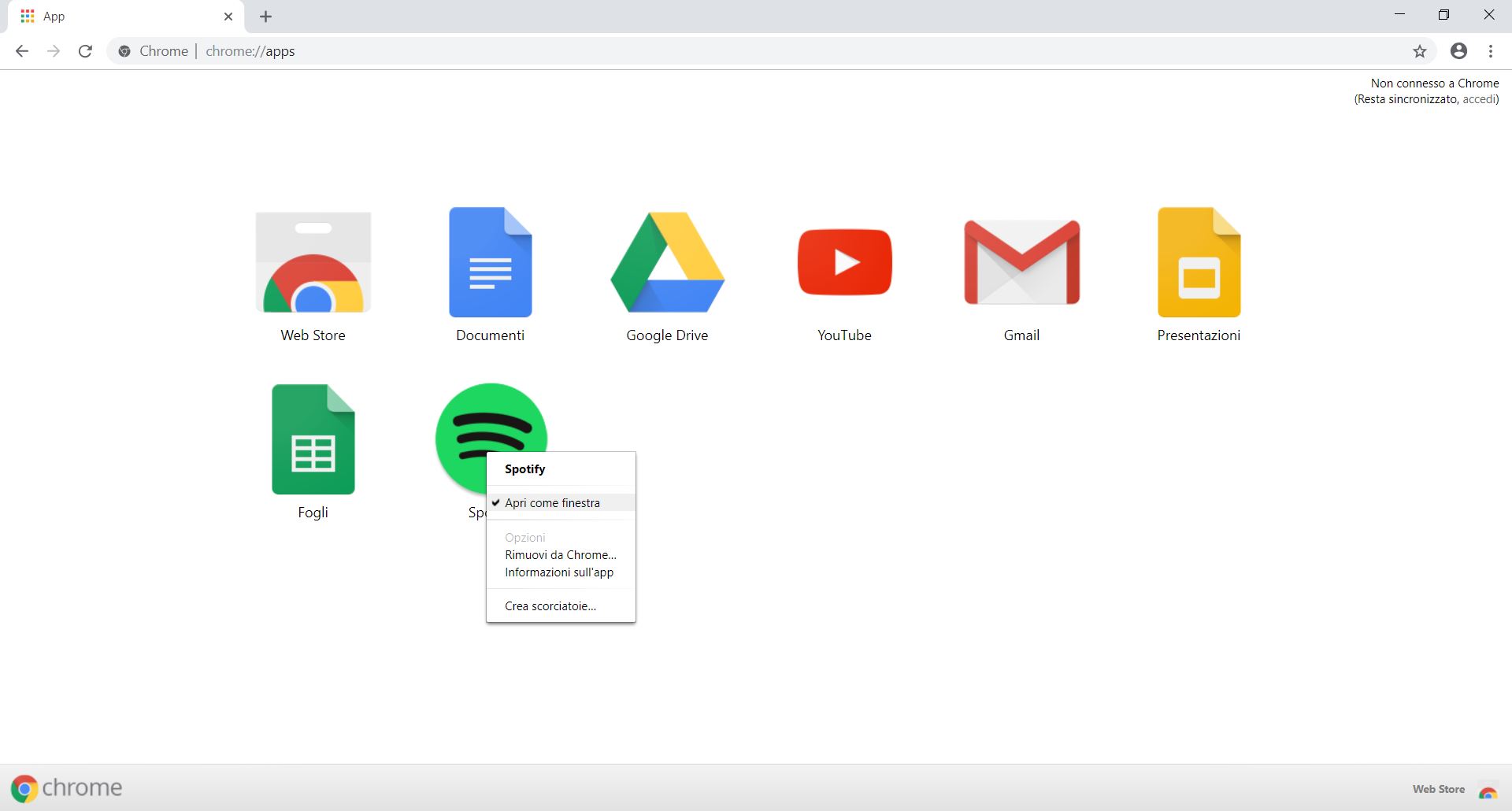The height and width of the screenshot is (811, 1512).
Task: Click inside the address bar
Action: click(x=551, y=50)
